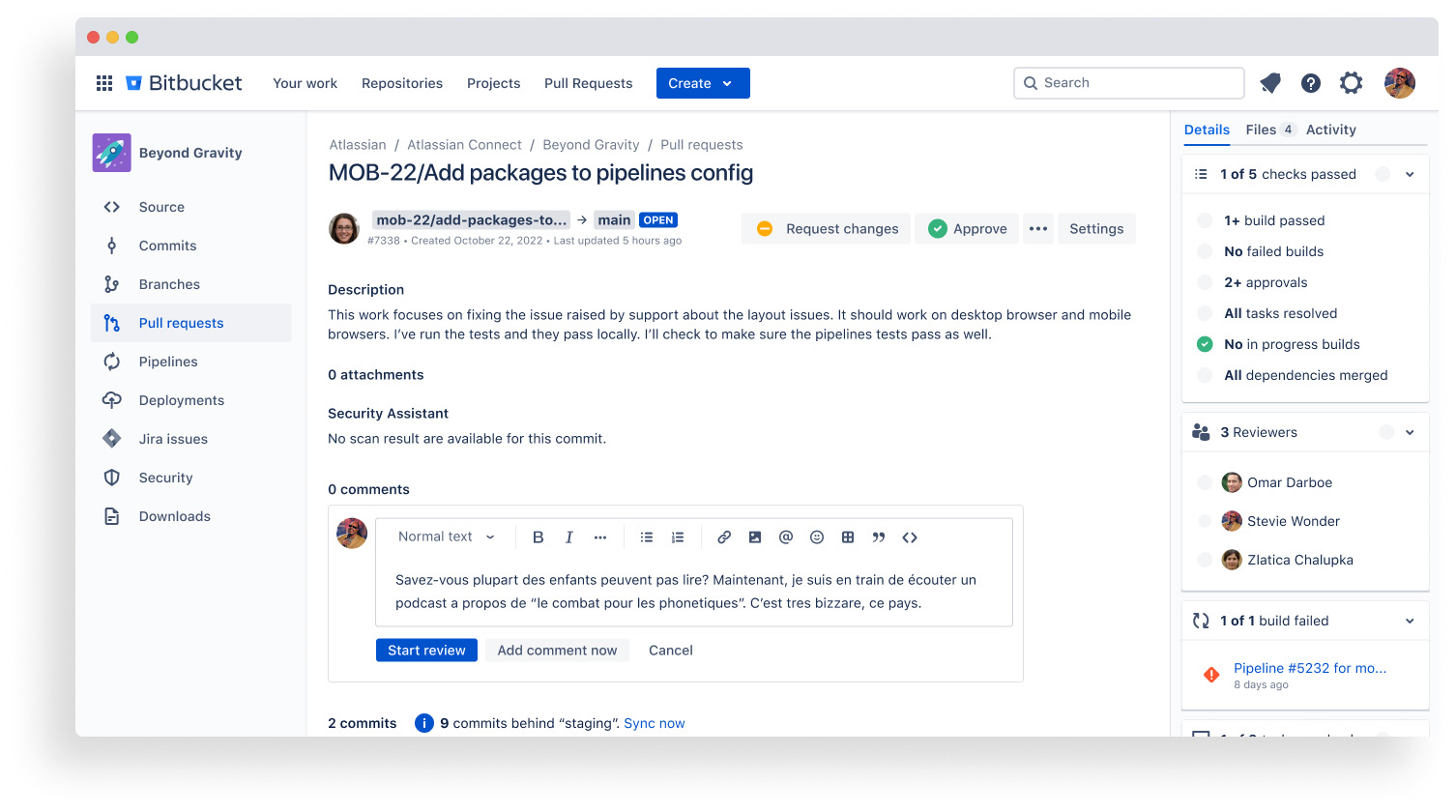Click the check circle for All tasks resolved
Viewport: 1456px width, 812px height.
click(1205, 313)
